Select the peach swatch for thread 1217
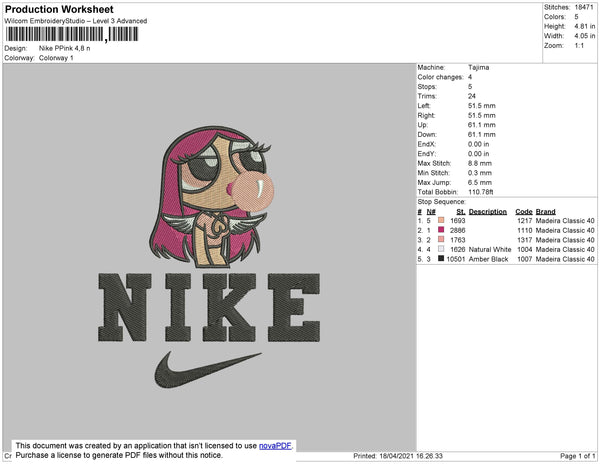This screenshot has height=464, width=600. click(441, 220)
